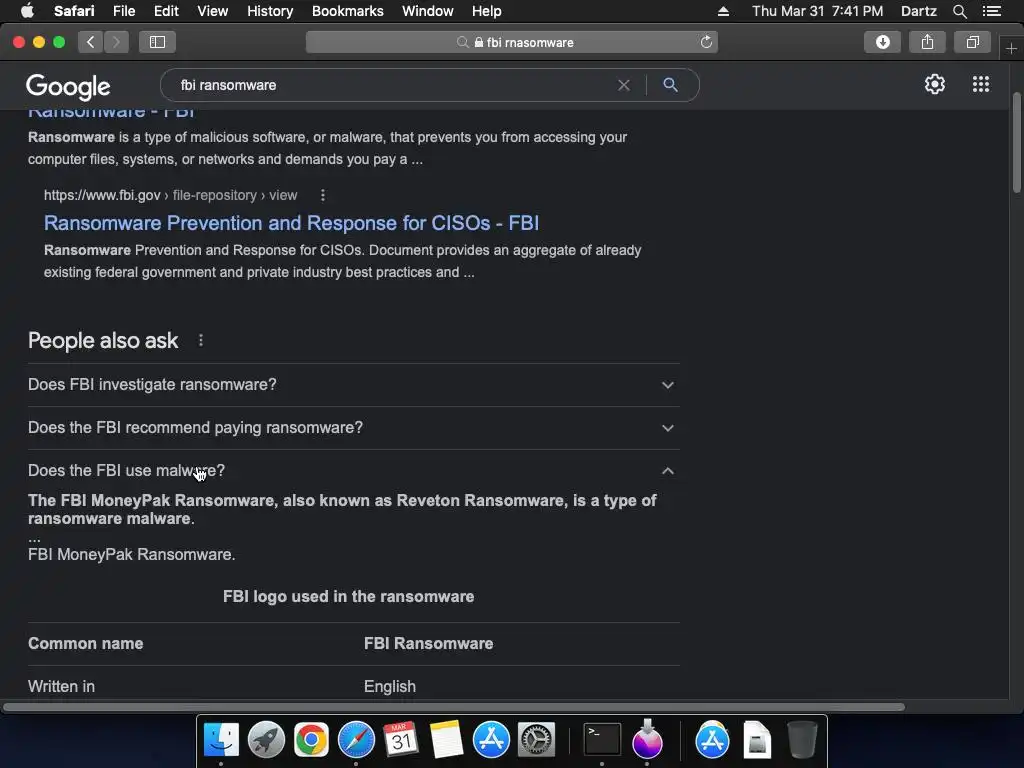Open the File menu
The width and height of the screenshot is (1024, 768).
[123, 11]
